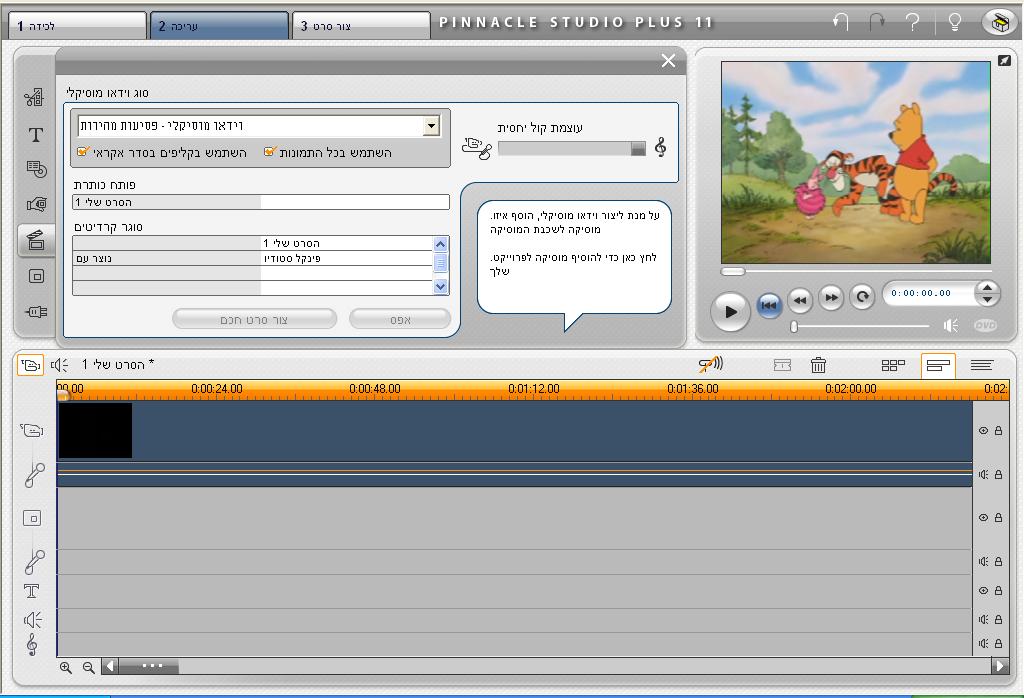1024x698 pixels.
Task: Click timeline ruler at 0:00:48.00
Action: point(375,389)
